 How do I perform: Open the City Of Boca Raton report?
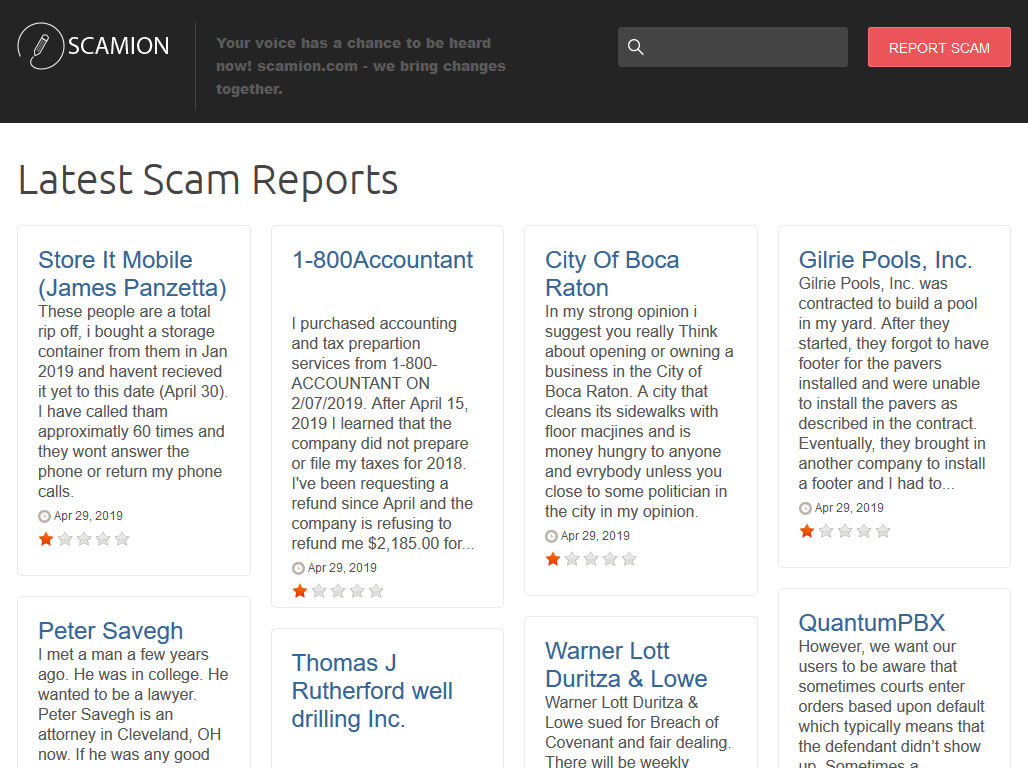pos(612,273)
